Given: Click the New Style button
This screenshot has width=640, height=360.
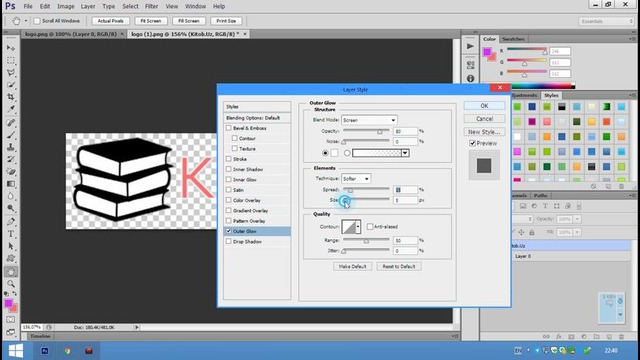Looking at the screenshot, I should pyautogui.click(x=484, y=132).
